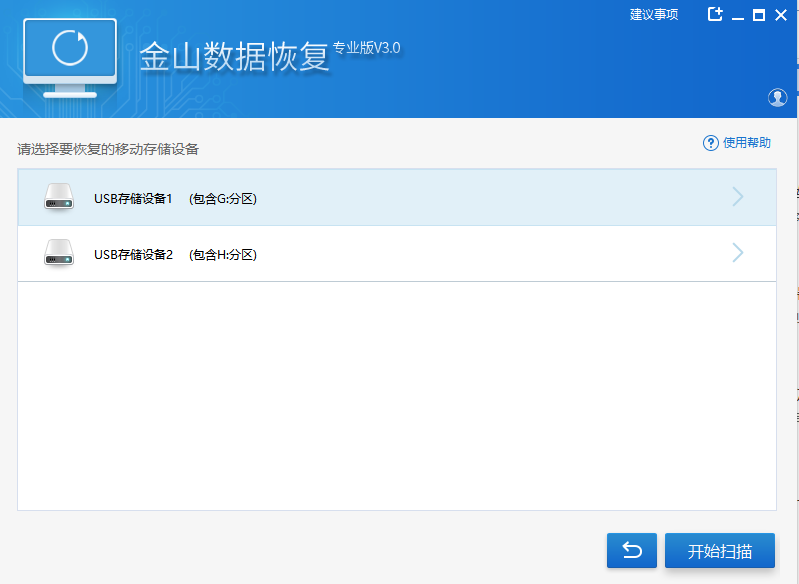Minimize the data recovery window

coord(738,16)
